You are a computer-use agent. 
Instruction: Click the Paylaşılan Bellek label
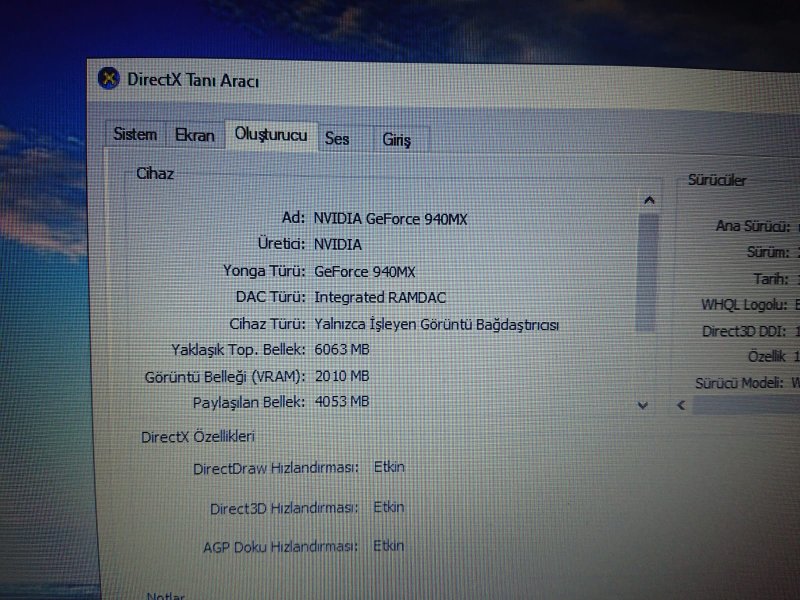[x=248, y=403]
